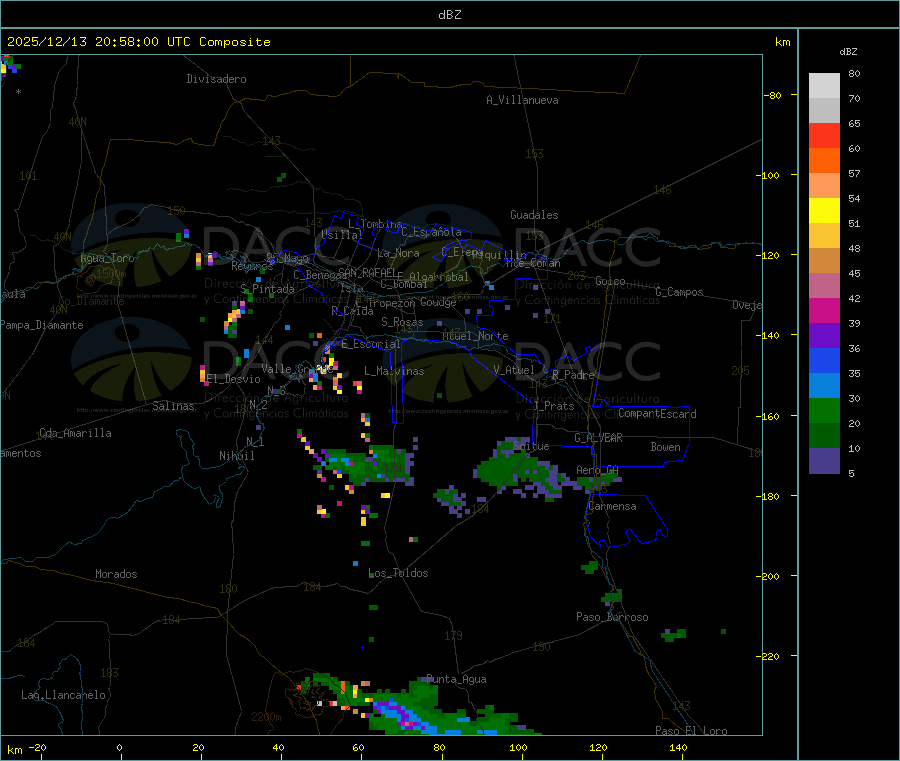Click the Divisadero map label
Viewport: 900px width, 761px height.
pos(216,79)
